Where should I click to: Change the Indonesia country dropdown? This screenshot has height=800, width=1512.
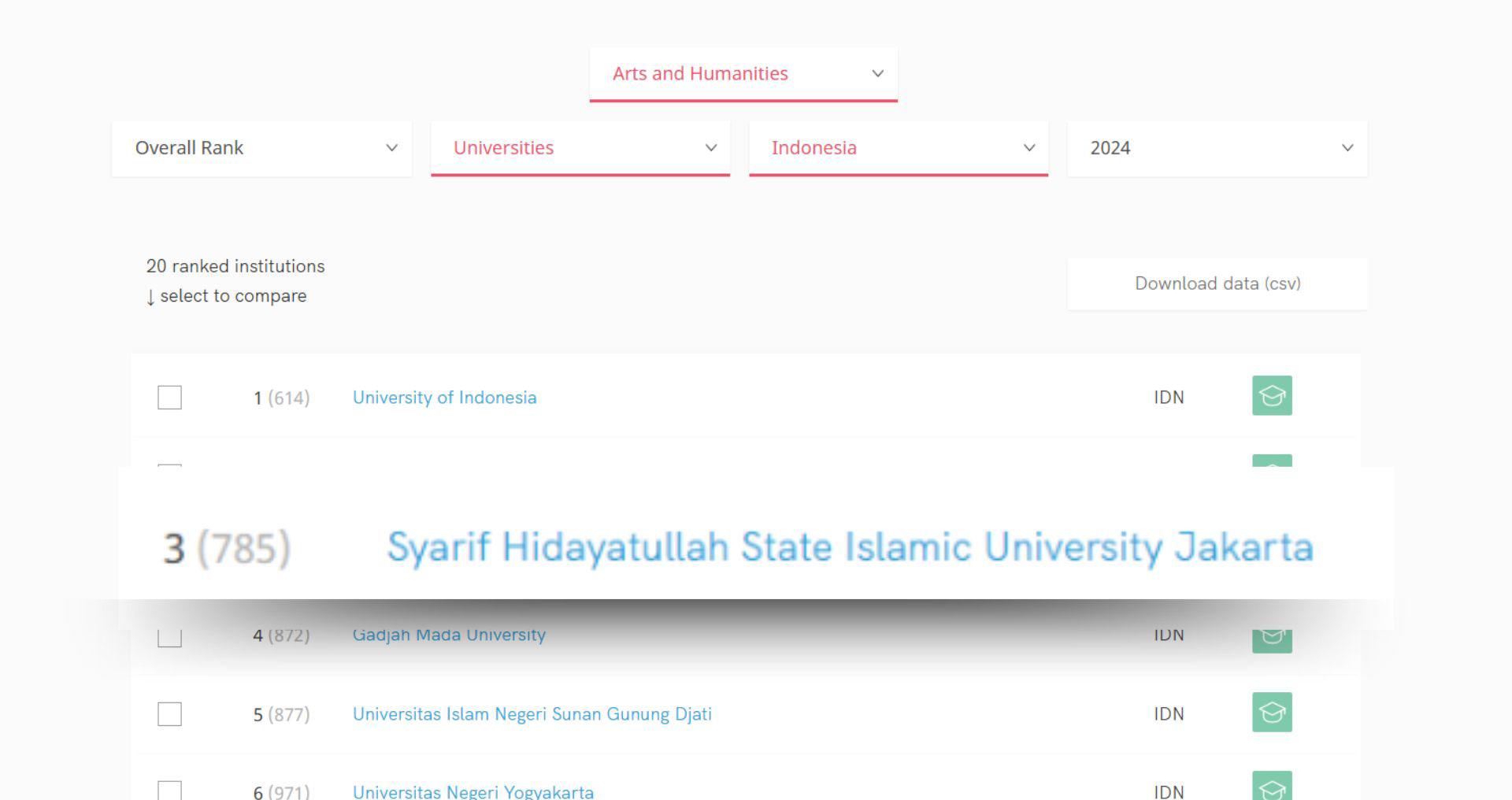click(899, 148)
